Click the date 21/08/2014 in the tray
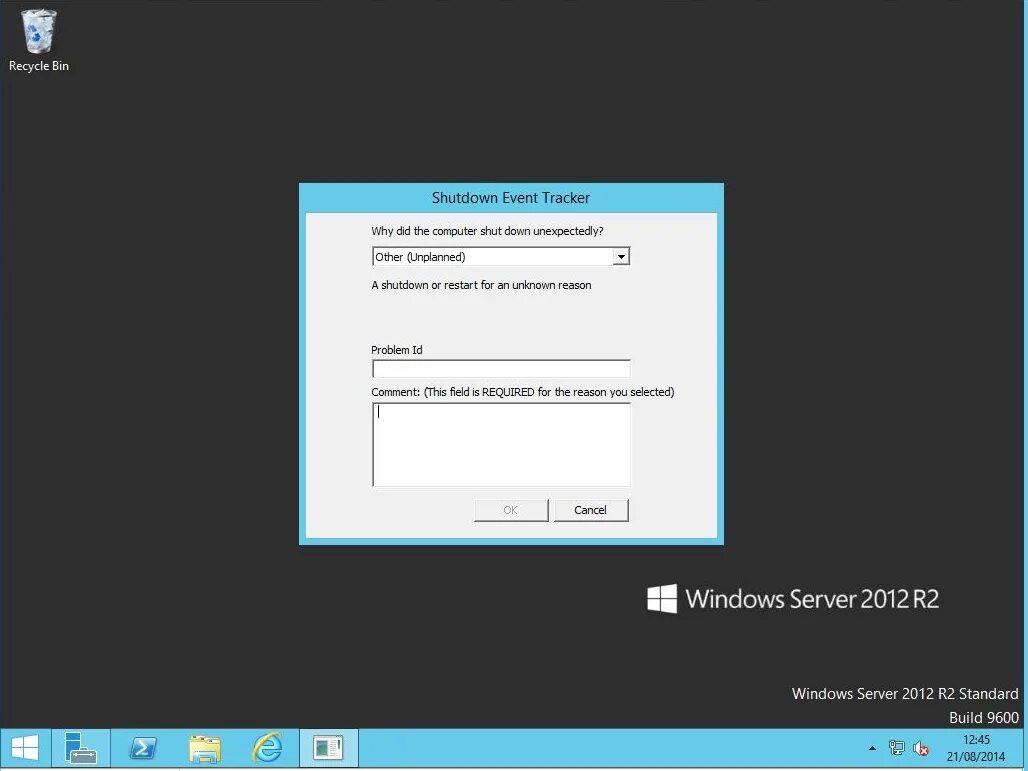Image resolution: width=1028 pixels, height=771 pixels. tap(976, 757)
